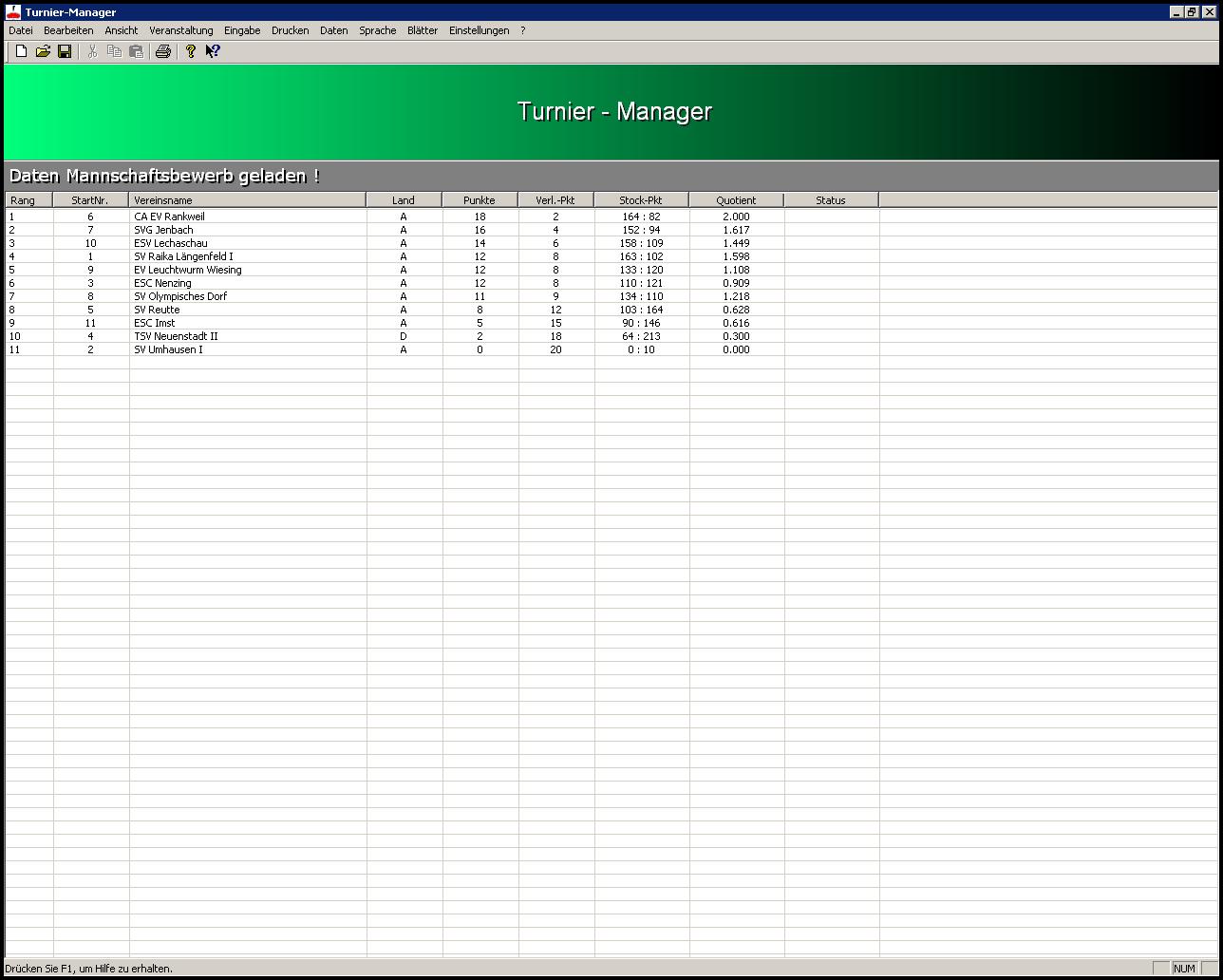Open the Bearbeiten menu
The height and width of the screenshot is (980, 1223).
tap(68, 30)
